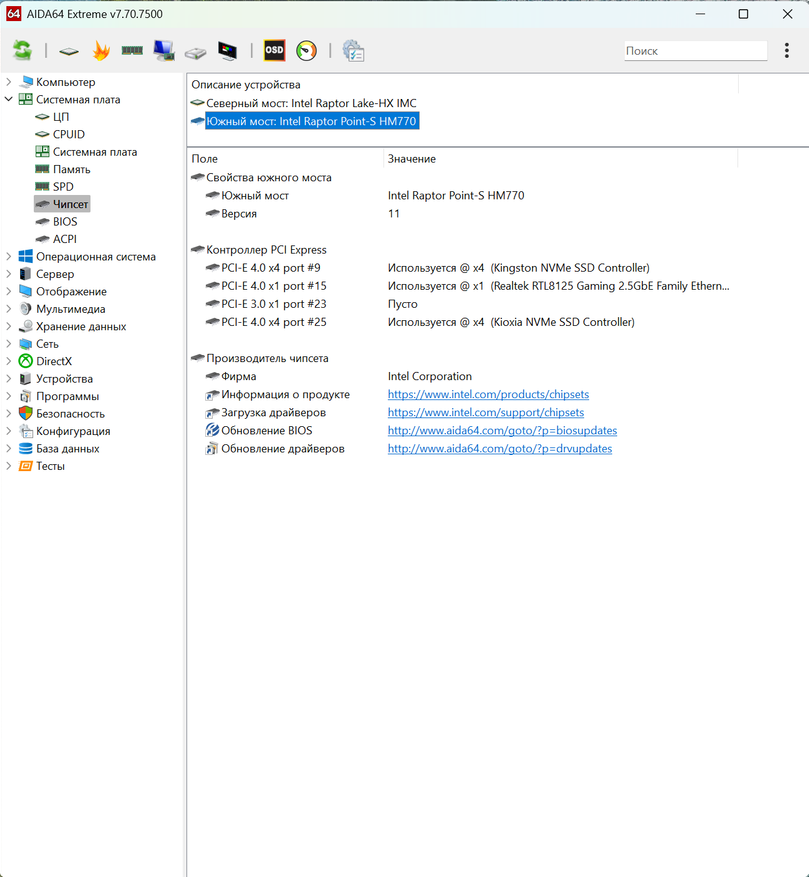Select the PCI-E 4.0 x1 port #15 row
The width and height of the screenshot is (809, 877).
[274, 286]
